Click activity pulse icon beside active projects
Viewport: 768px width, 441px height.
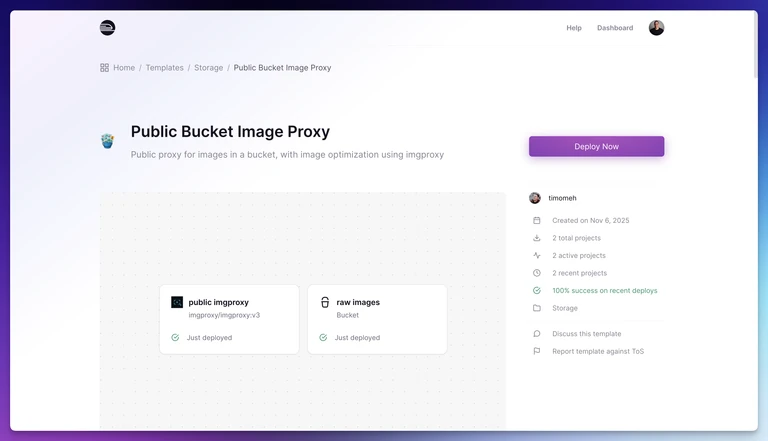point(537,255)
